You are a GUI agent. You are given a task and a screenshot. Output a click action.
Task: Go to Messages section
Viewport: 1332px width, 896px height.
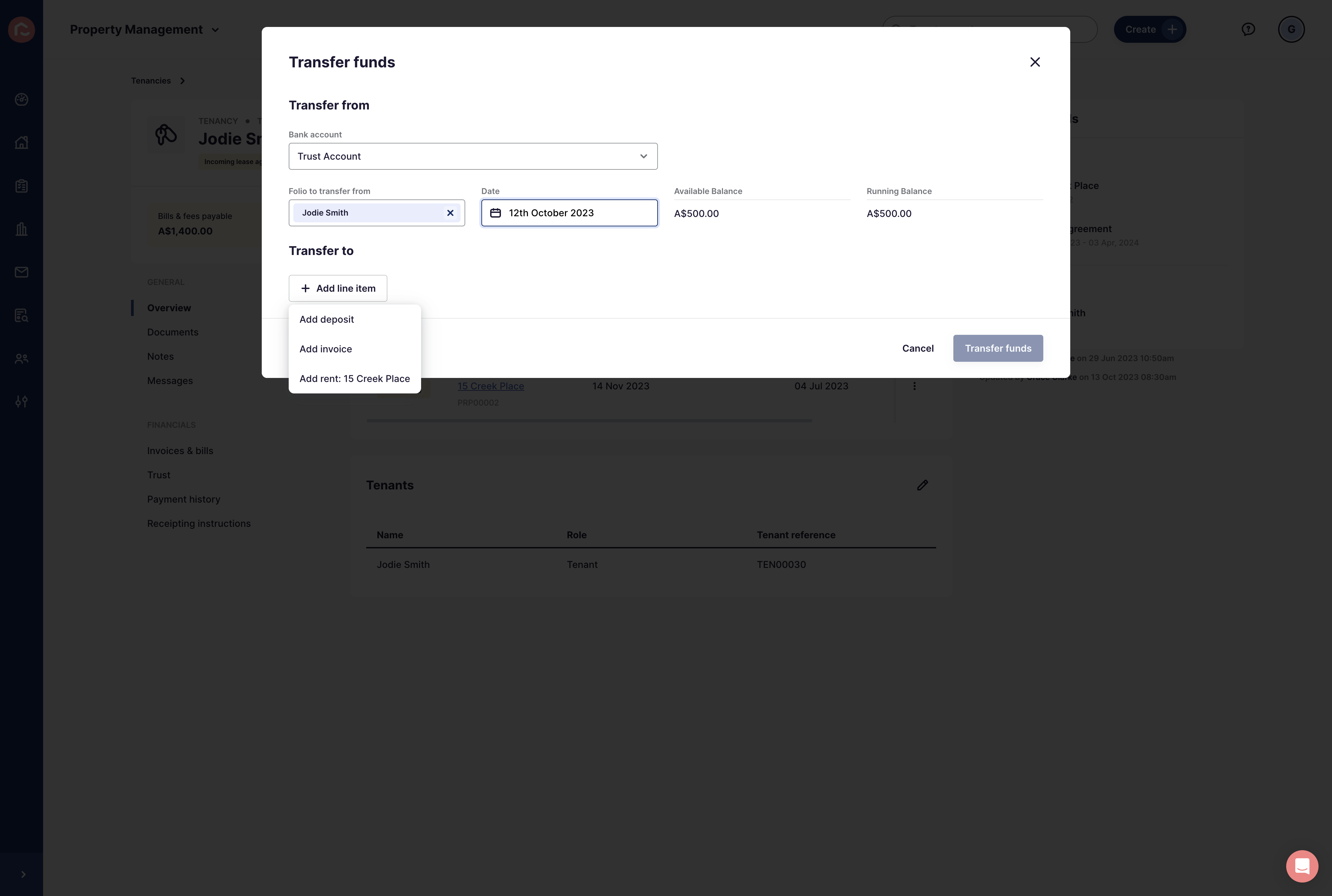(170, 381)
